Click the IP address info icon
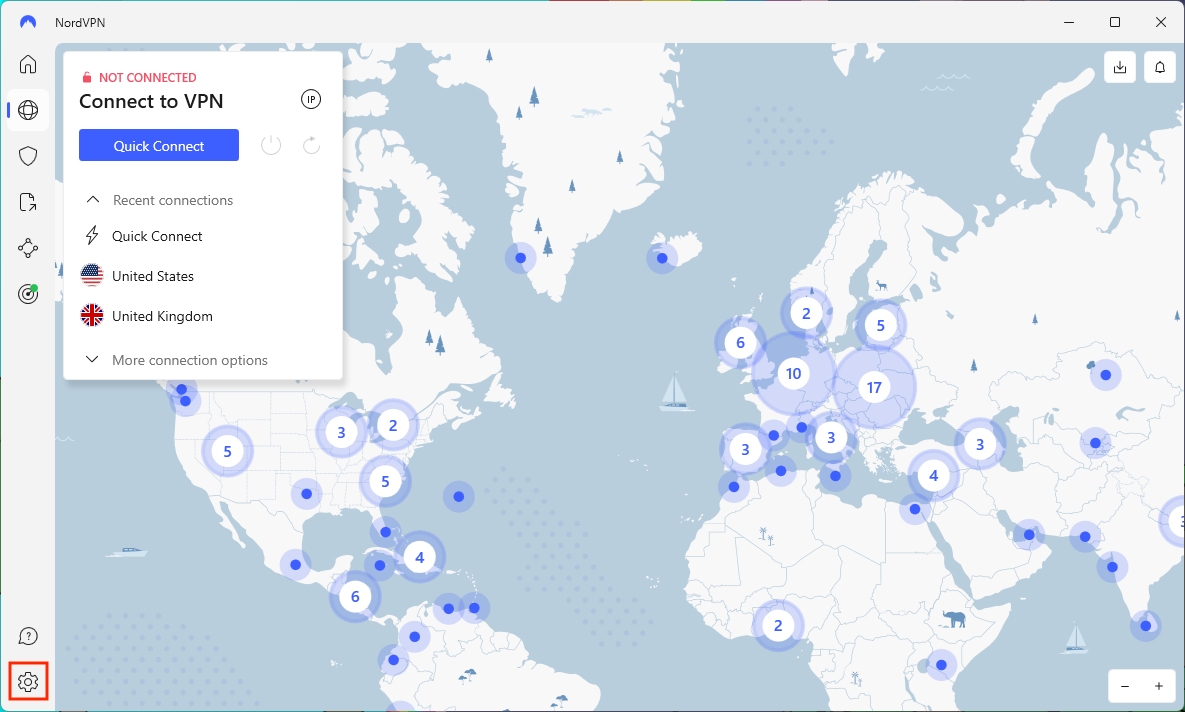The image size is (1185, 712). coord(311,99)
